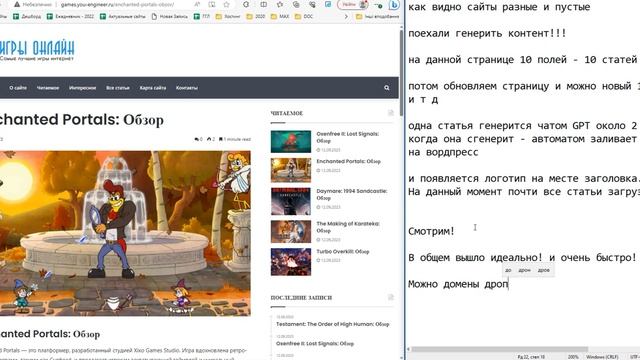This screenshot has height=360, width=640.
Task: Open Oxenfree II link under Последние записи
Action: 315,344
